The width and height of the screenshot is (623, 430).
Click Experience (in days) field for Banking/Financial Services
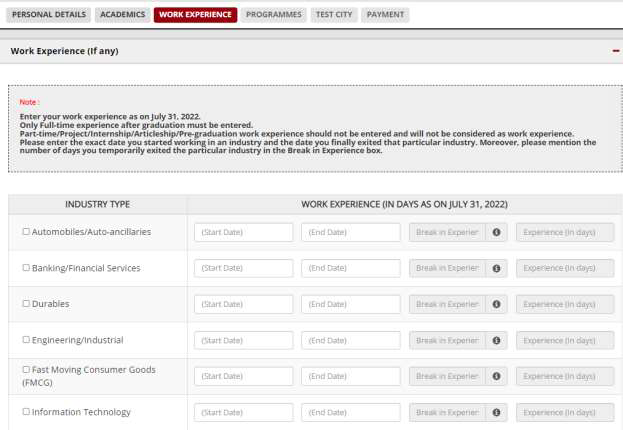(565, 268)
